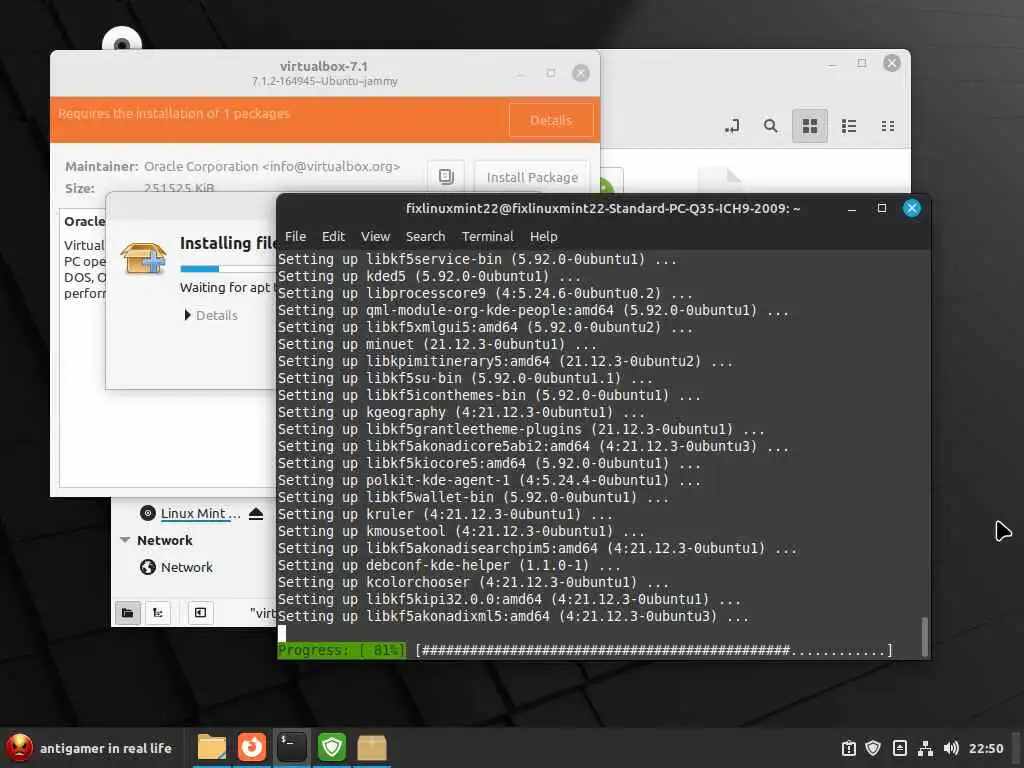Image resolution: width=1024 pixels, height=768 pixels.
Task: Toggle location entry in file manager
Action: 732,126
